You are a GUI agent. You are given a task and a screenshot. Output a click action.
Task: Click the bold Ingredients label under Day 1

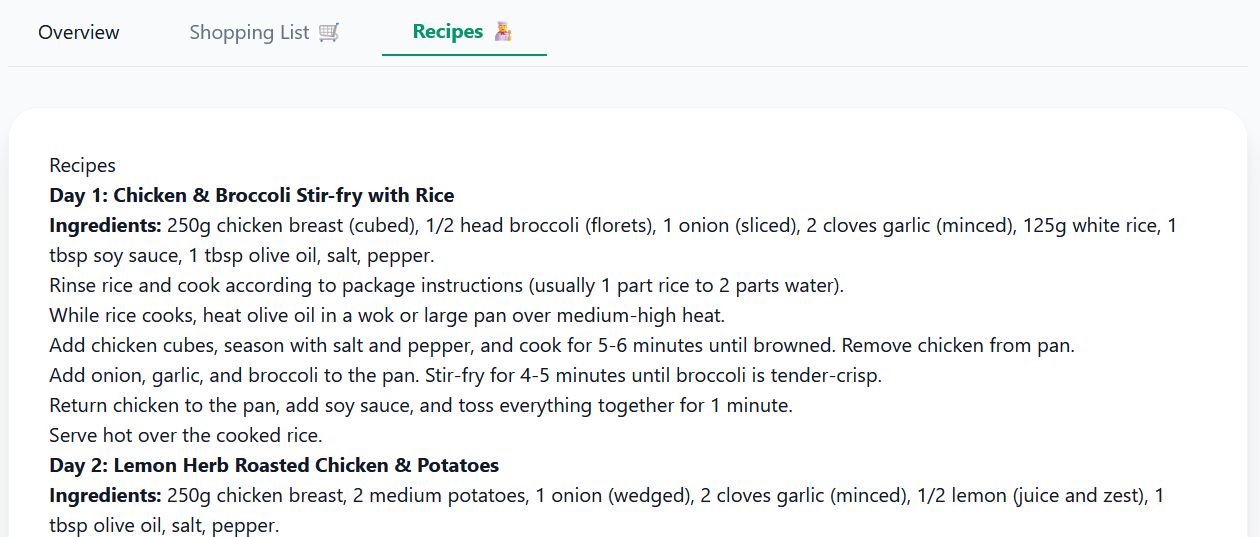point(105,225)
